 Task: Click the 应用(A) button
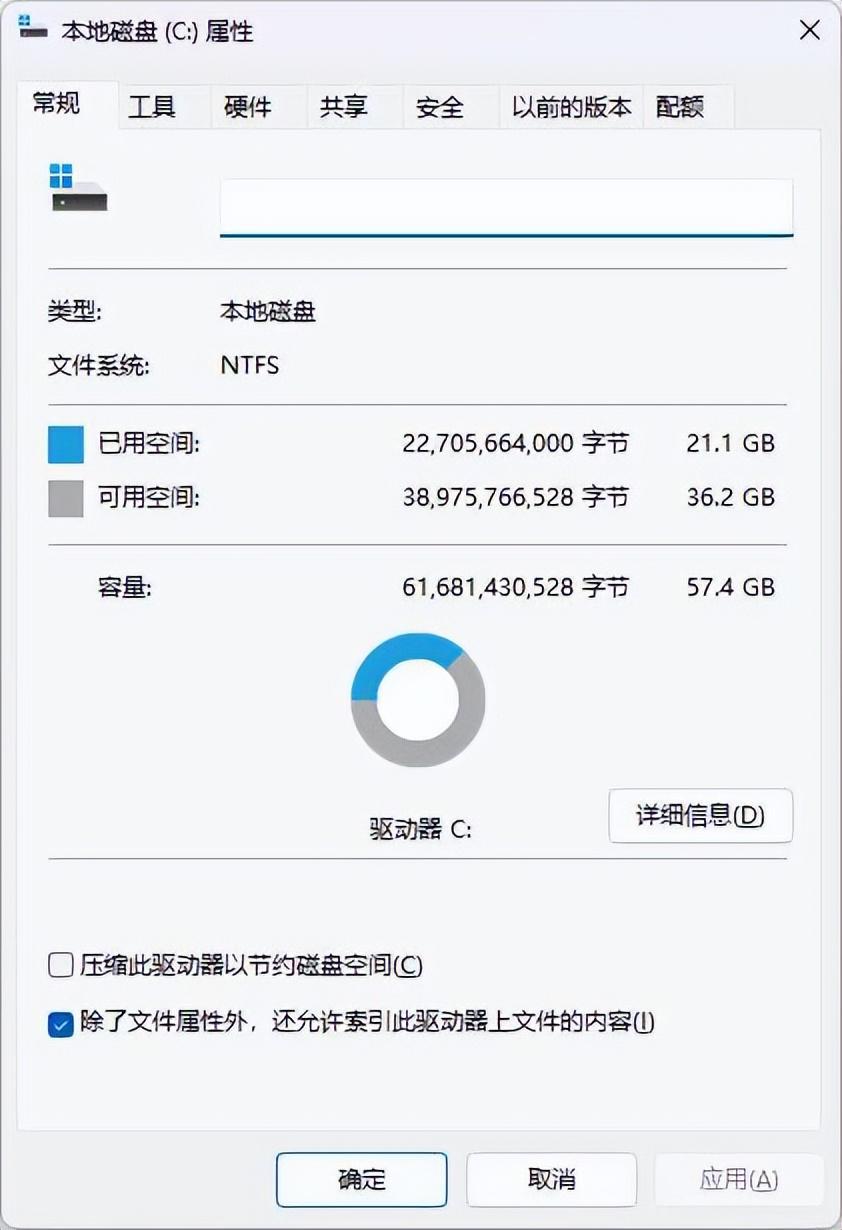coord(740,1179)
